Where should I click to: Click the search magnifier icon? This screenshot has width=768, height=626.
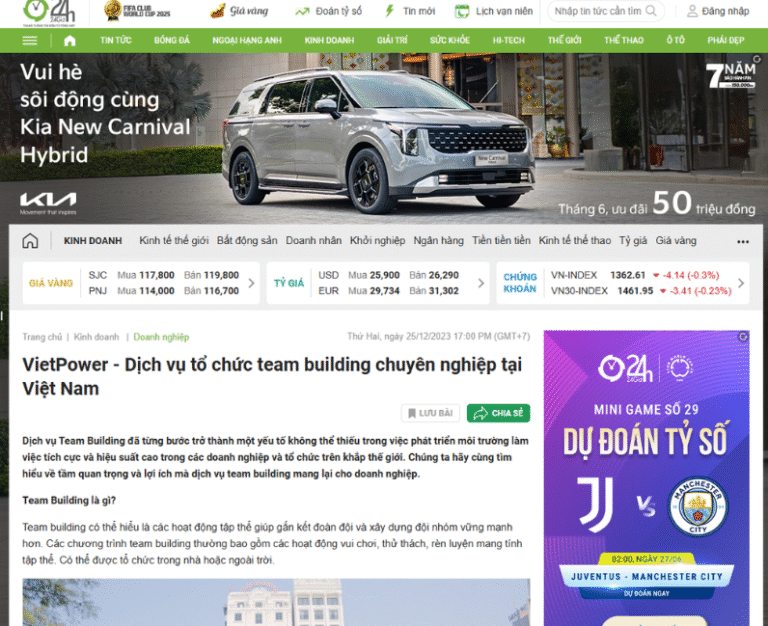click(x=651, y=11)
